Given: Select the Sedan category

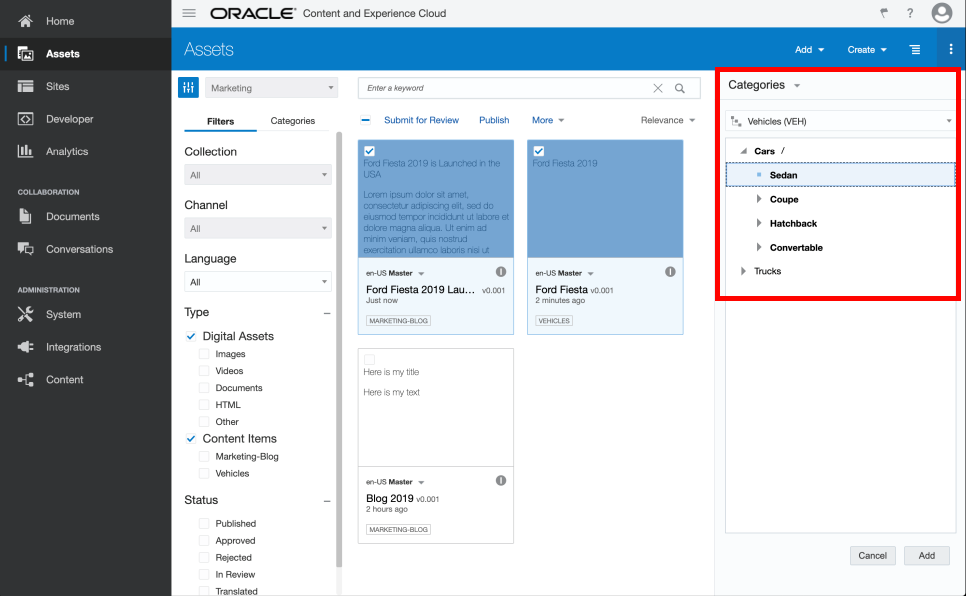Looking at the screenshot, I should (x=840, y=175).
